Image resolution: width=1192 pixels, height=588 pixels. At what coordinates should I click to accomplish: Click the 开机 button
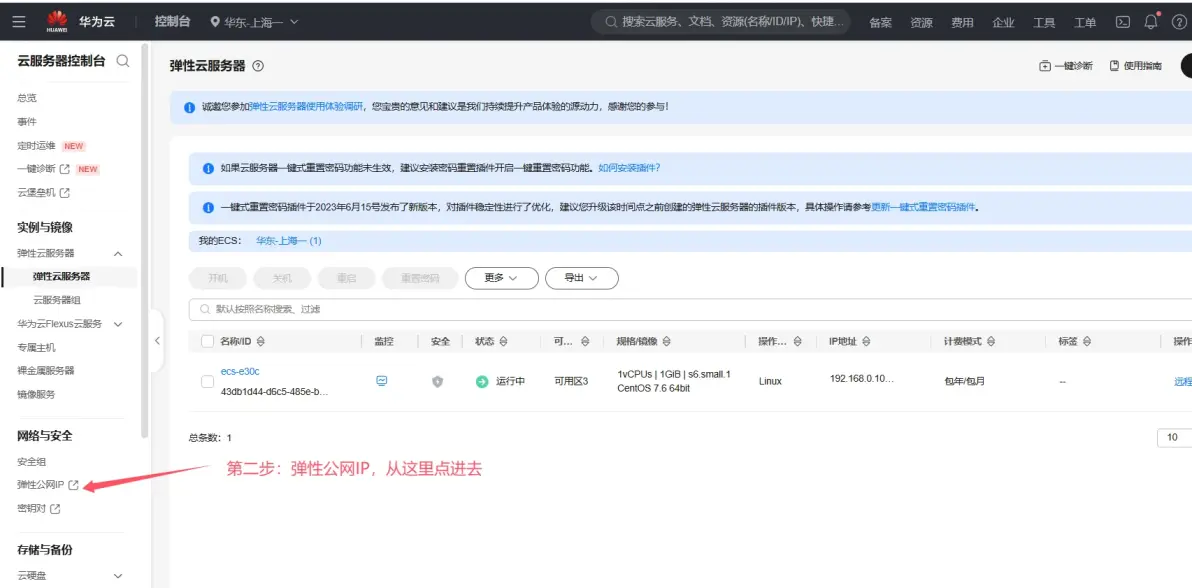point(218,278)
